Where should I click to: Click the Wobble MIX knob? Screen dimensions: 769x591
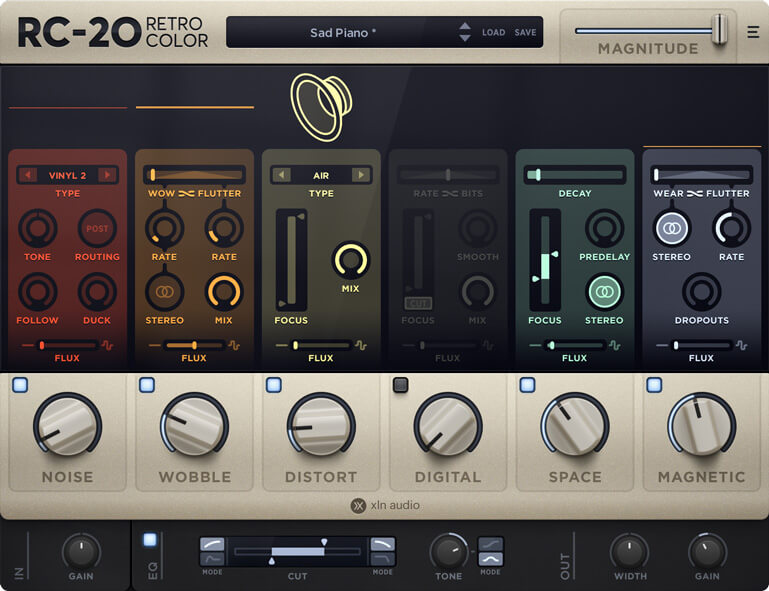[224, 292]
